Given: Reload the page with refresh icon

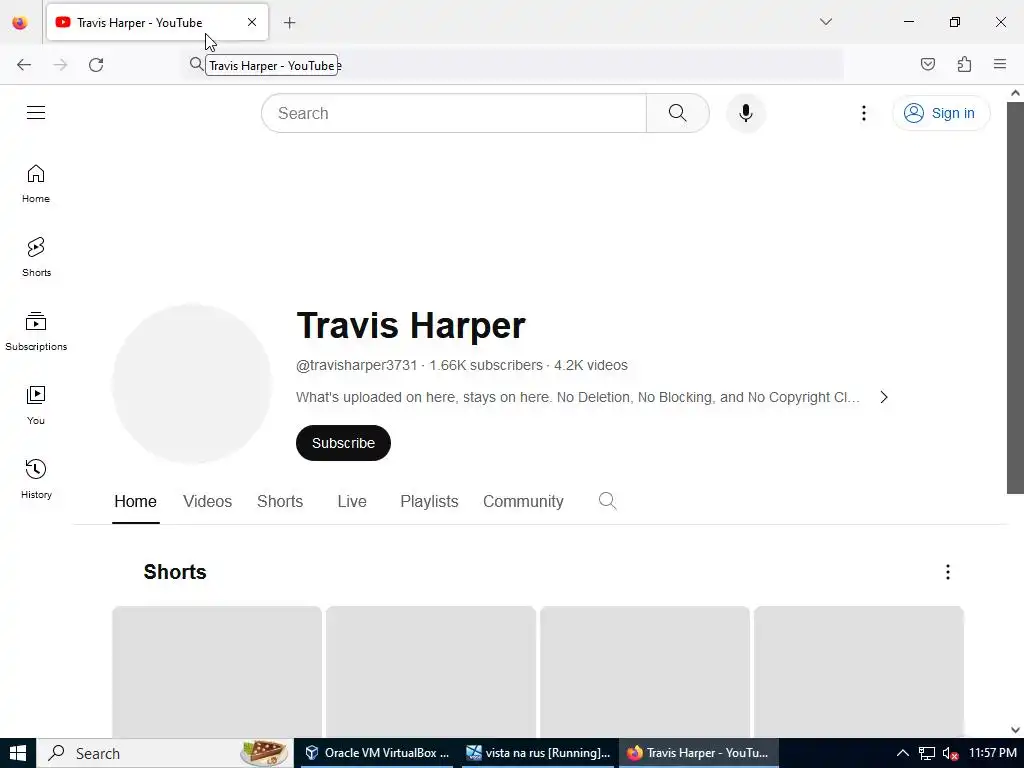Looking at the screenshot, I should click(x=96, y=65).
